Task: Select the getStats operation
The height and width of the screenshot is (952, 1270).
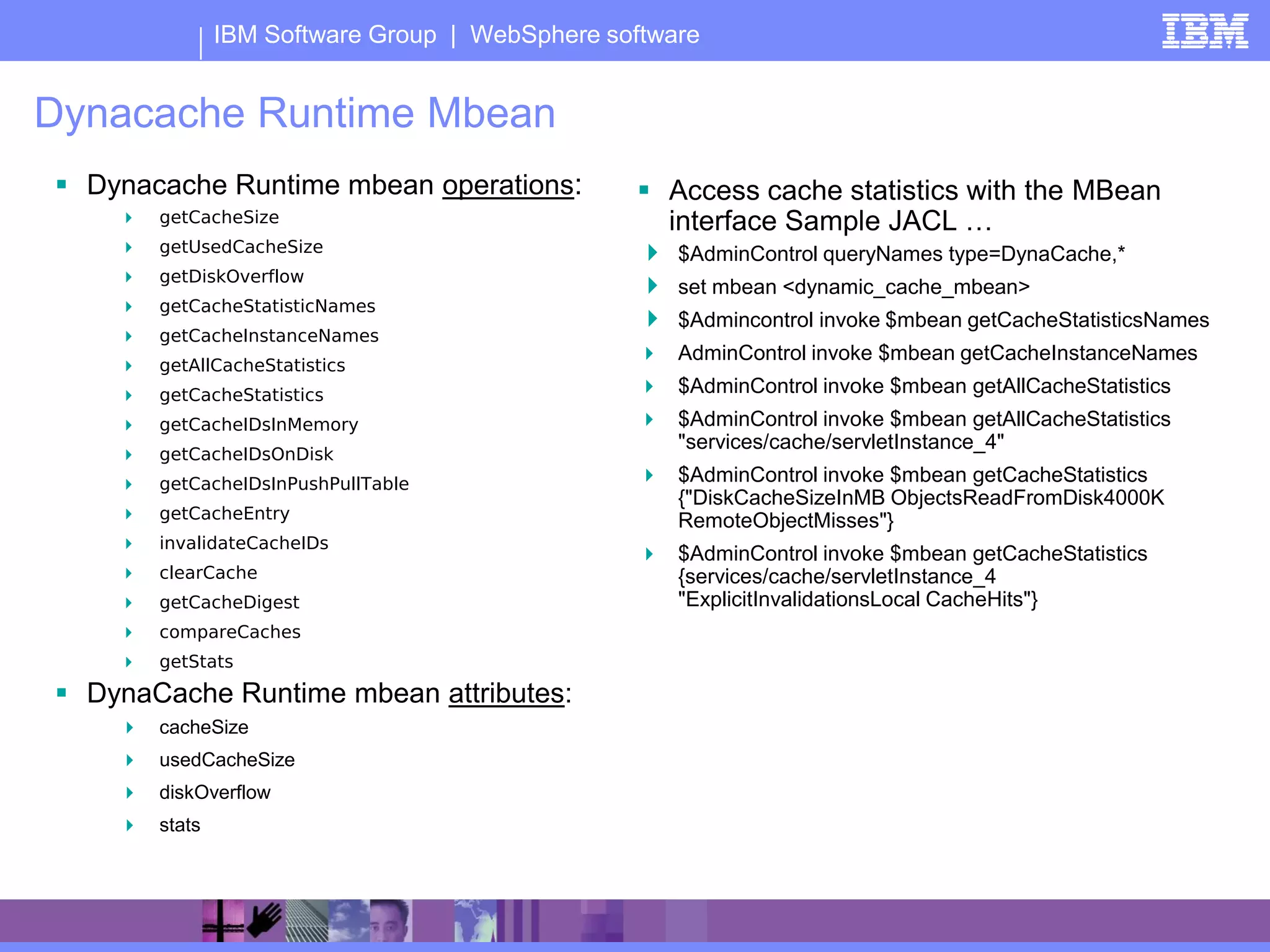Action: [196, 661]
